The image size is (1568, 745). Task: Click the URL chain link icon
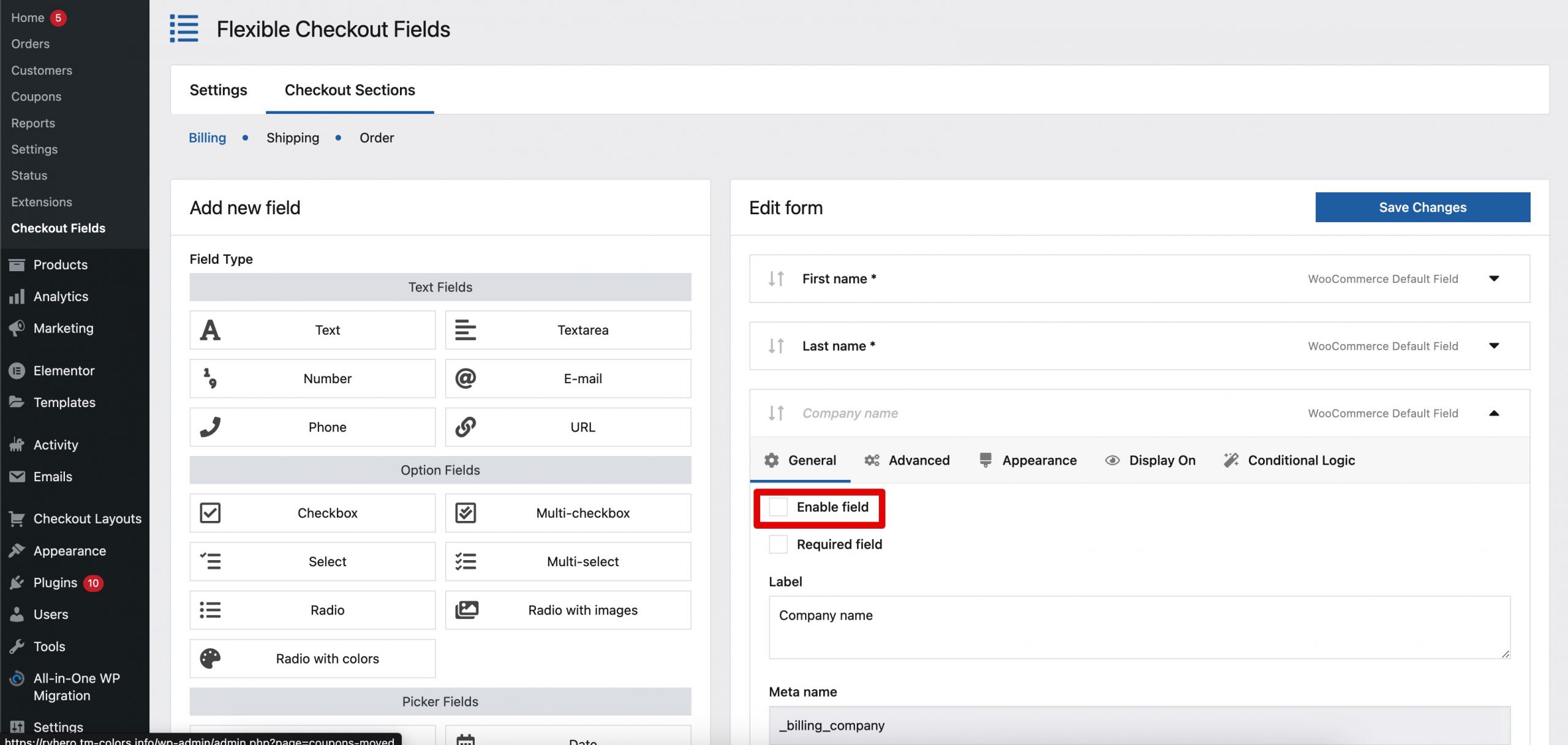click(x=466, y=427)
